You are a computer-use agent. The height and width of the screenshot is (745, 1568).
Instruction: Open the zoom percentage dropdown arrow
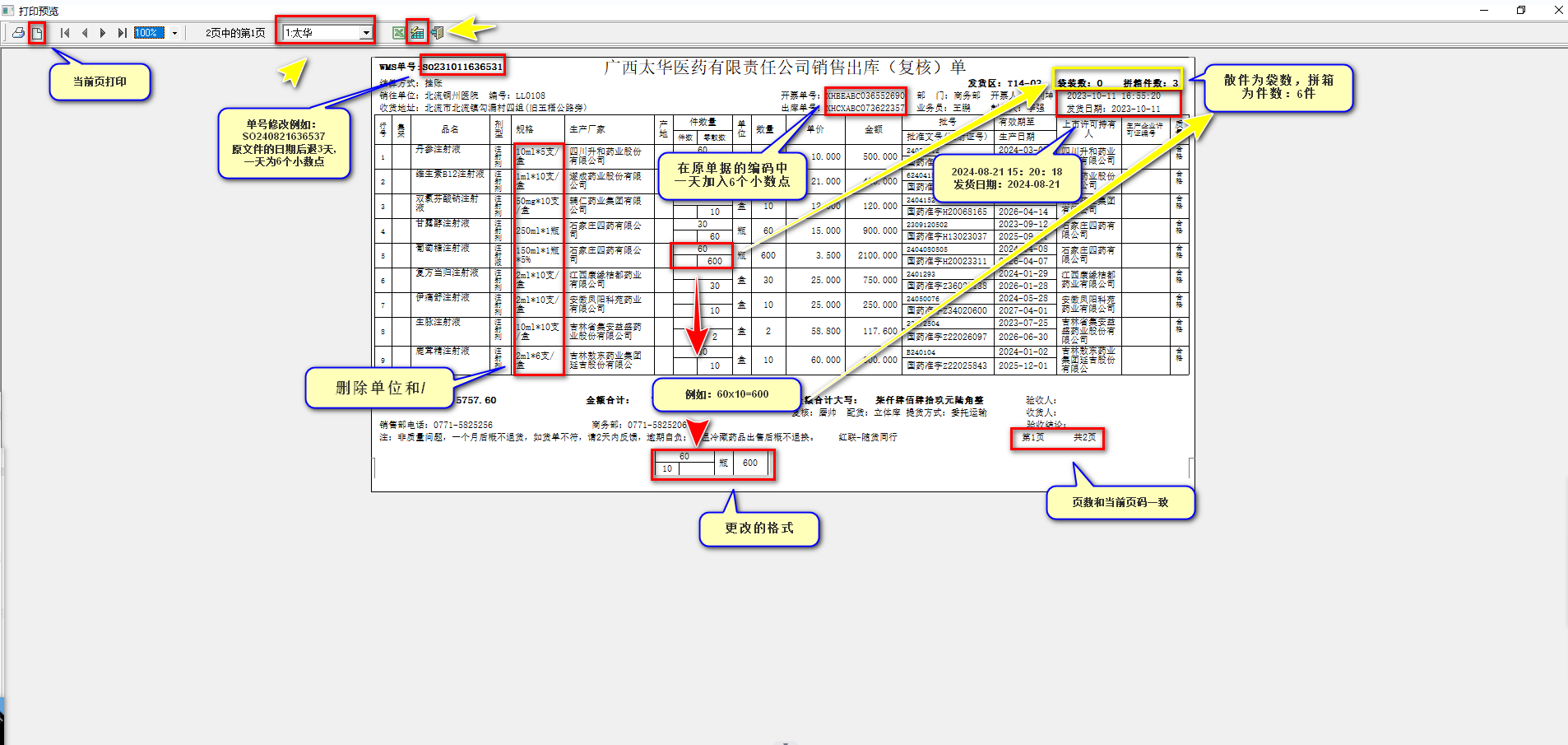point(174,33)
